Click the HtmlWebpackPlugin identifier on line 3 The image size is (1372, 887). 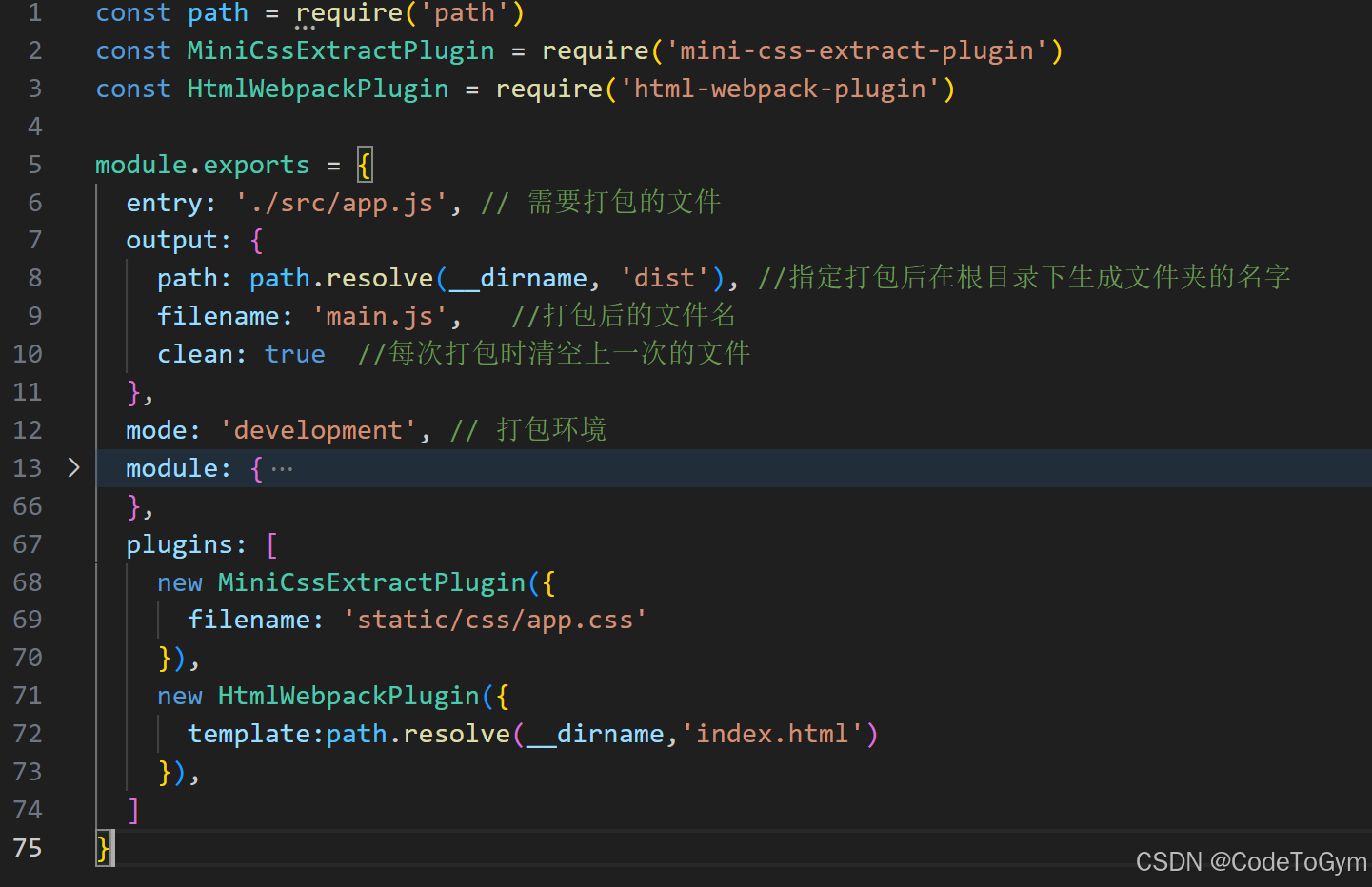[318, 89]
